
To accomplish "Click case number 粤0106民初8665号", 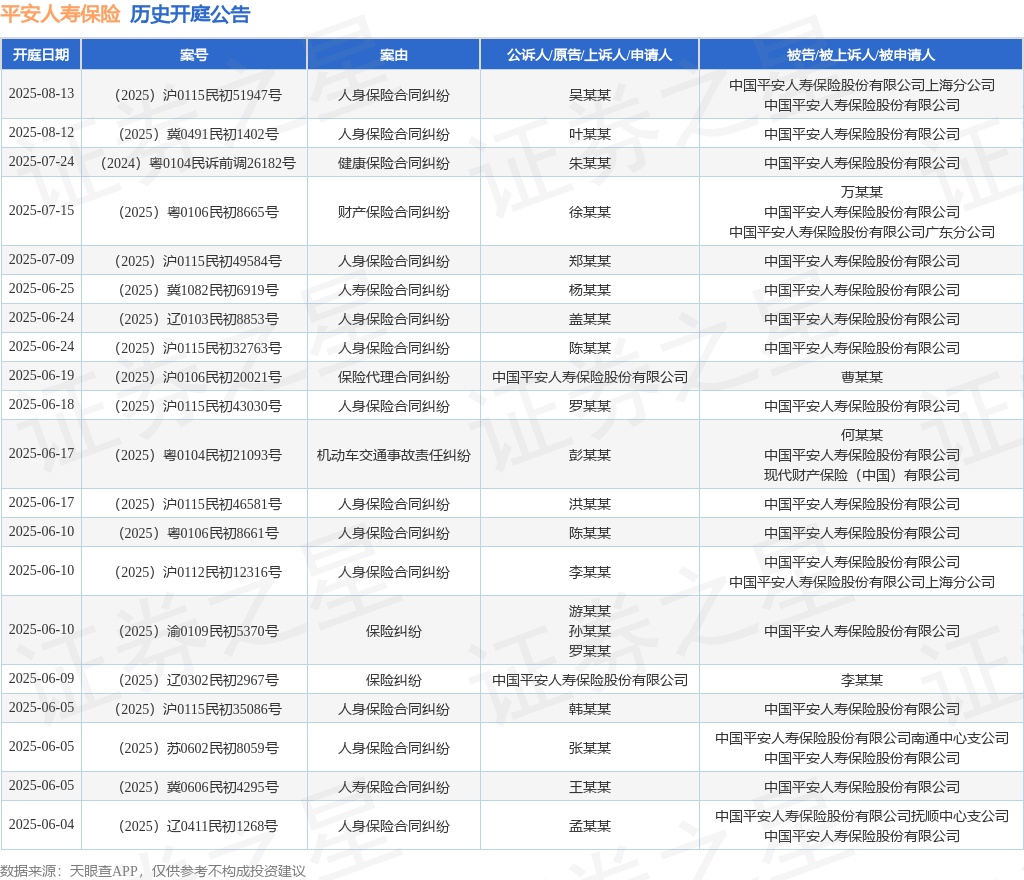I will coord(199,212).
